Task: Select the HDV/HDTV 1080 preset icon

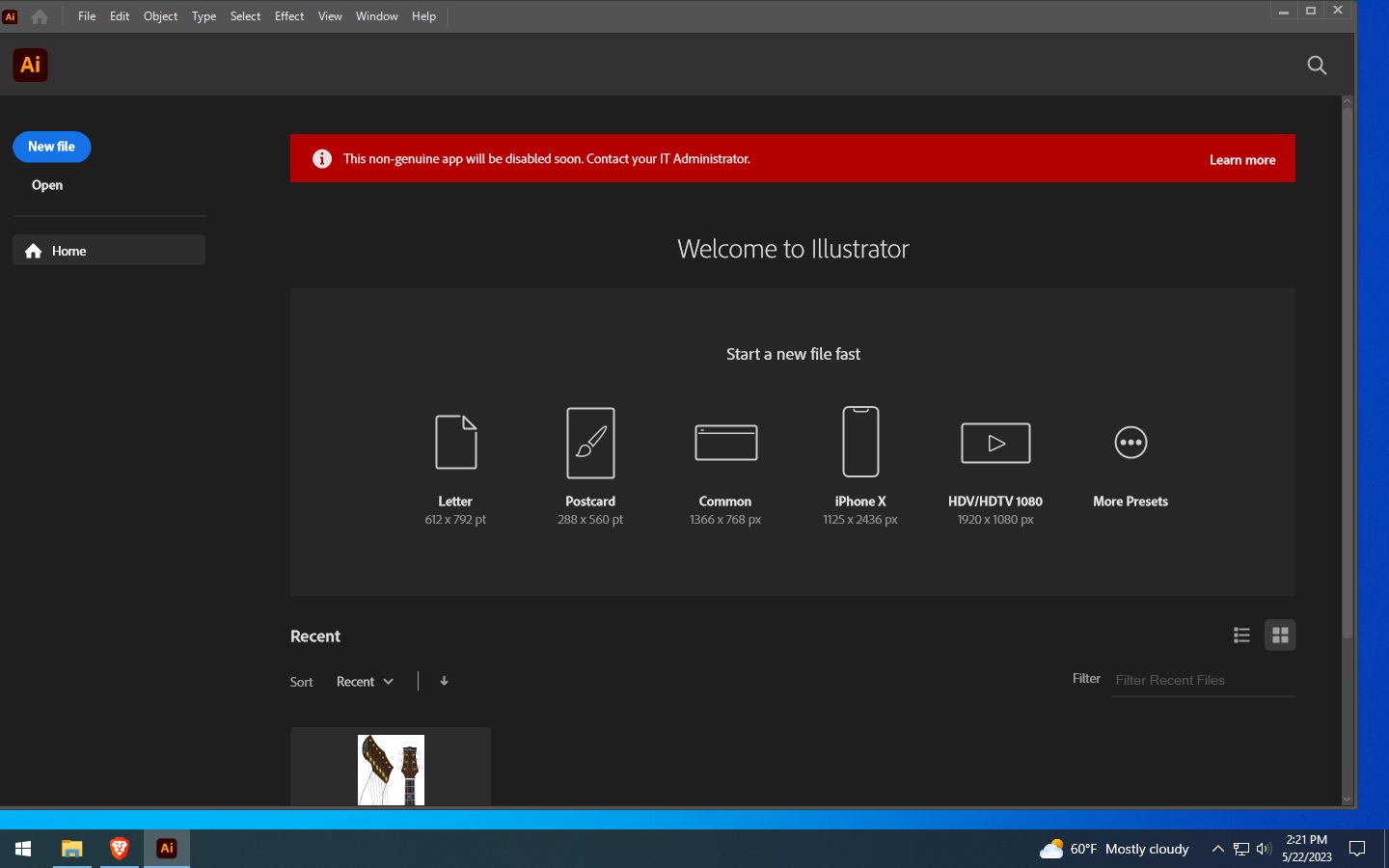Action: coord(995,443)
